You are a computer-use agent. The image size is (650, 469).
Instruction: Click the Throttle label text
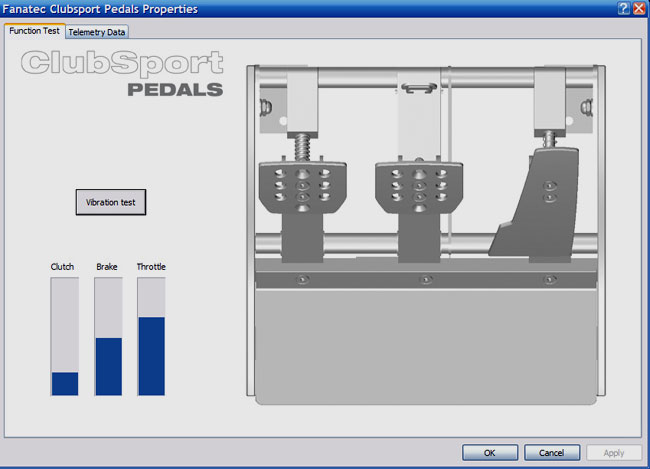[x=151, y=267]
